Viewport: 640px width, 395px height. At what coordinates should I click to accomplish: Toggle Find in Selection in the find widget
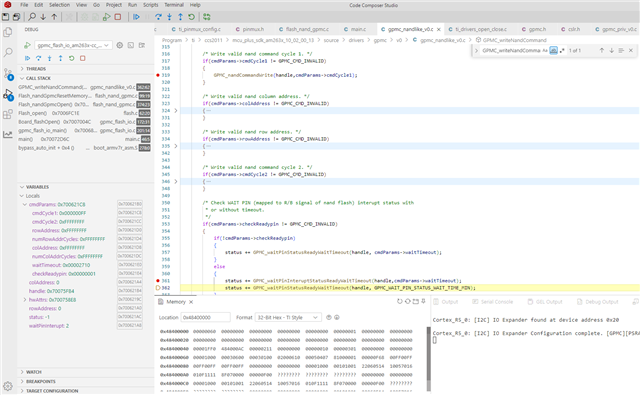tap(621, 51)
